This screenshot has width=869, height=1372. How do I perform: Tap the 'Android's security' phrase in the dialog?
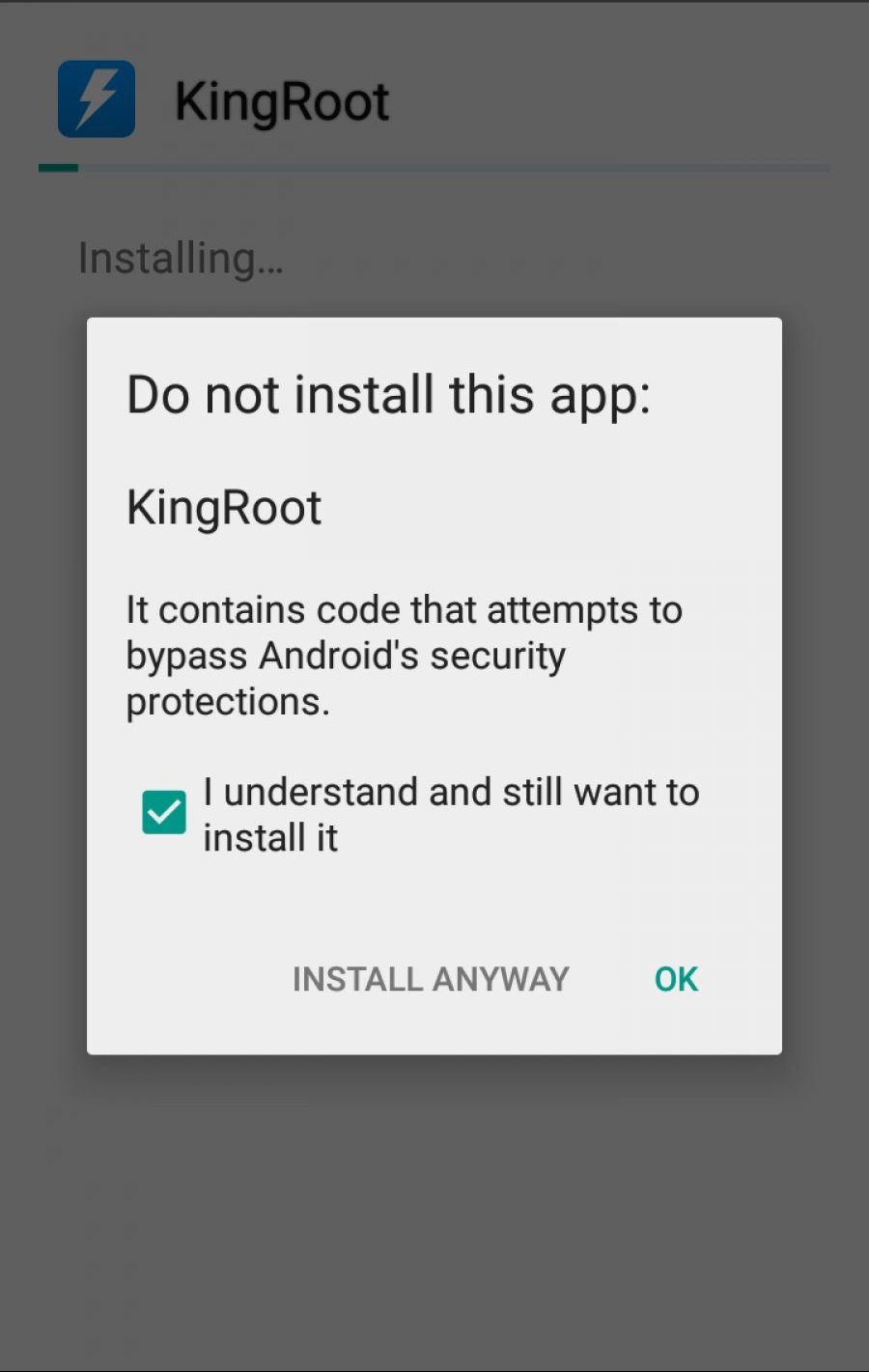pyautogui.click(x=412, y=656)
